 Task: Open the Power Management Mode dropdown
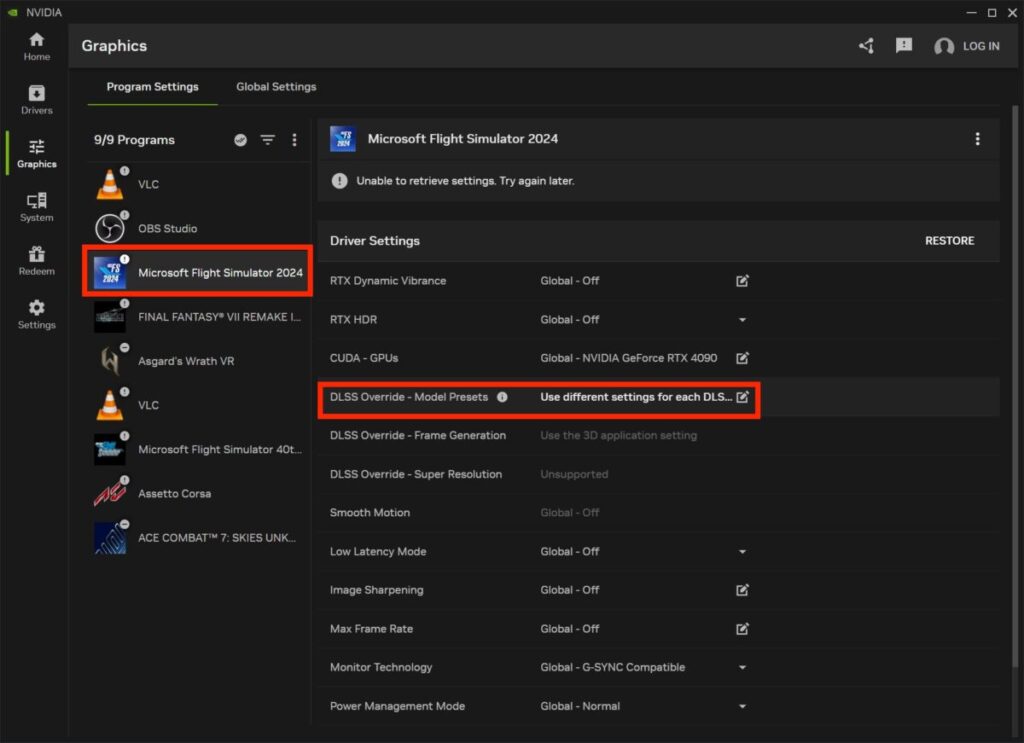click(743, 706)
